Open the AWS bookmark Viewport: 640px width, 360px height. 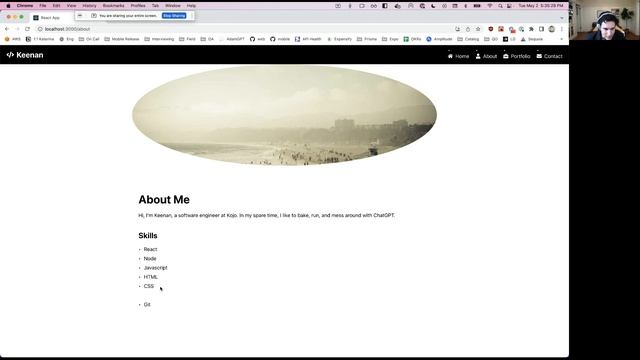pyautogui.click(x=13, y=39)
